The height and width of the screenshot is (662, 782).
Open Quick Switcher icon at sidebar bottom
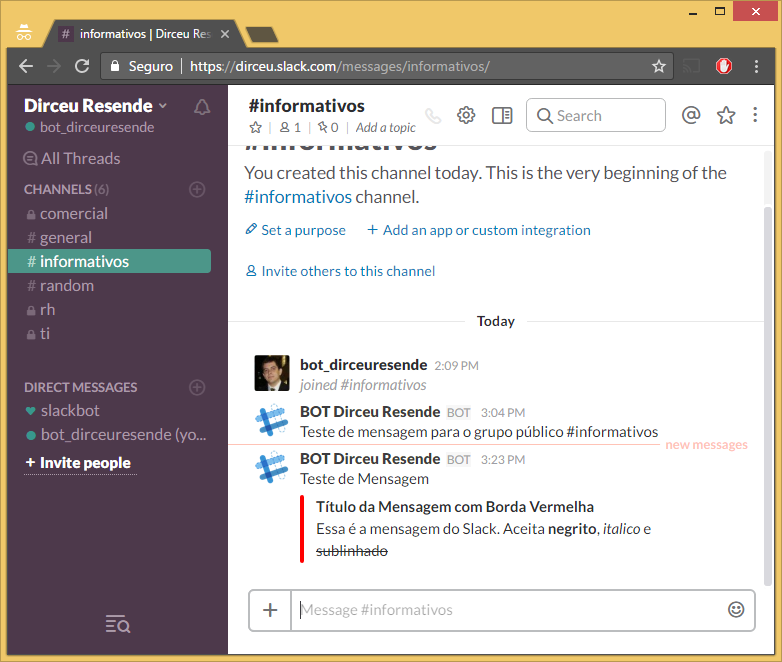[x=118, y=624]
